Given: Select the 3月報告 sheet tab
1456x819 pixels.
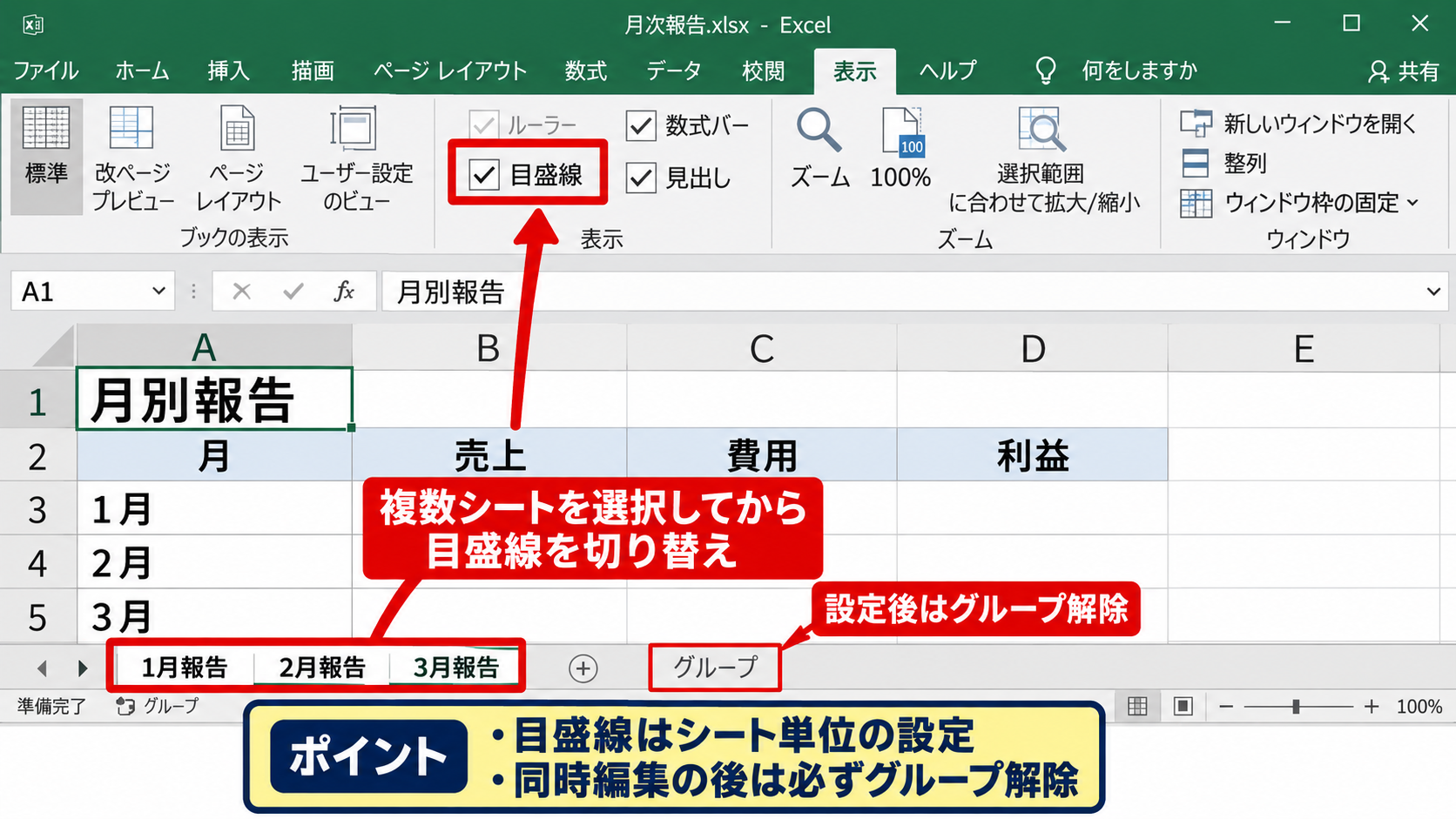Looking at the screenshot, I should point(455,668).
